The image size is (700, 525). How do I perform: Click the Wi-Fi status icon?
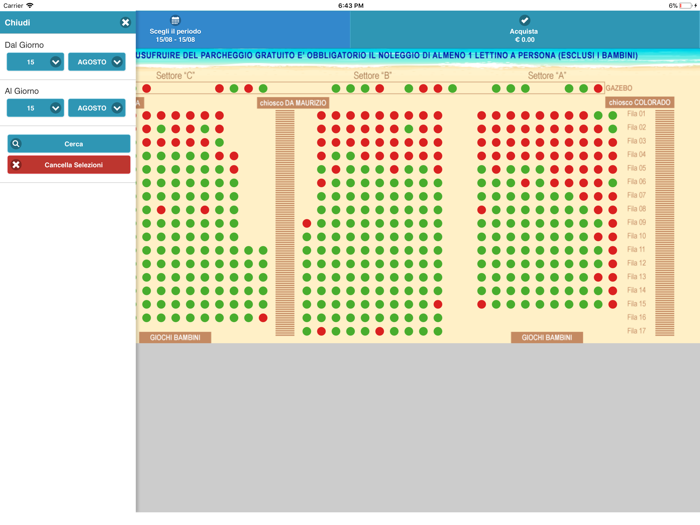pos(30,5)
